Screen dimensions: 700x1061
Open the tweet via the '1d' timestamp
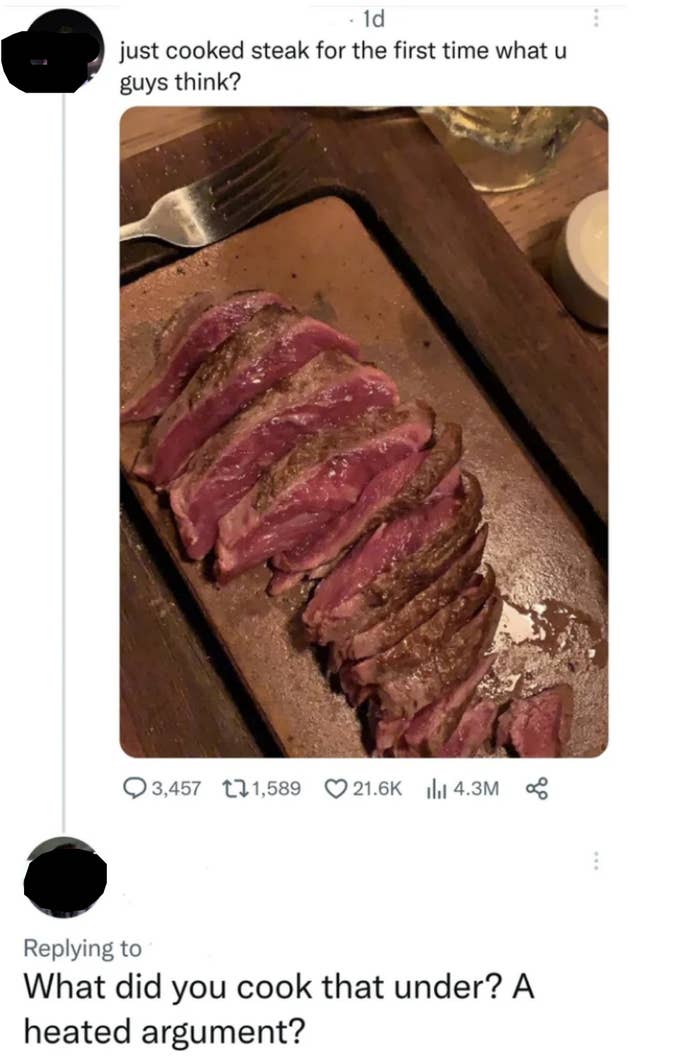point(375,19)
